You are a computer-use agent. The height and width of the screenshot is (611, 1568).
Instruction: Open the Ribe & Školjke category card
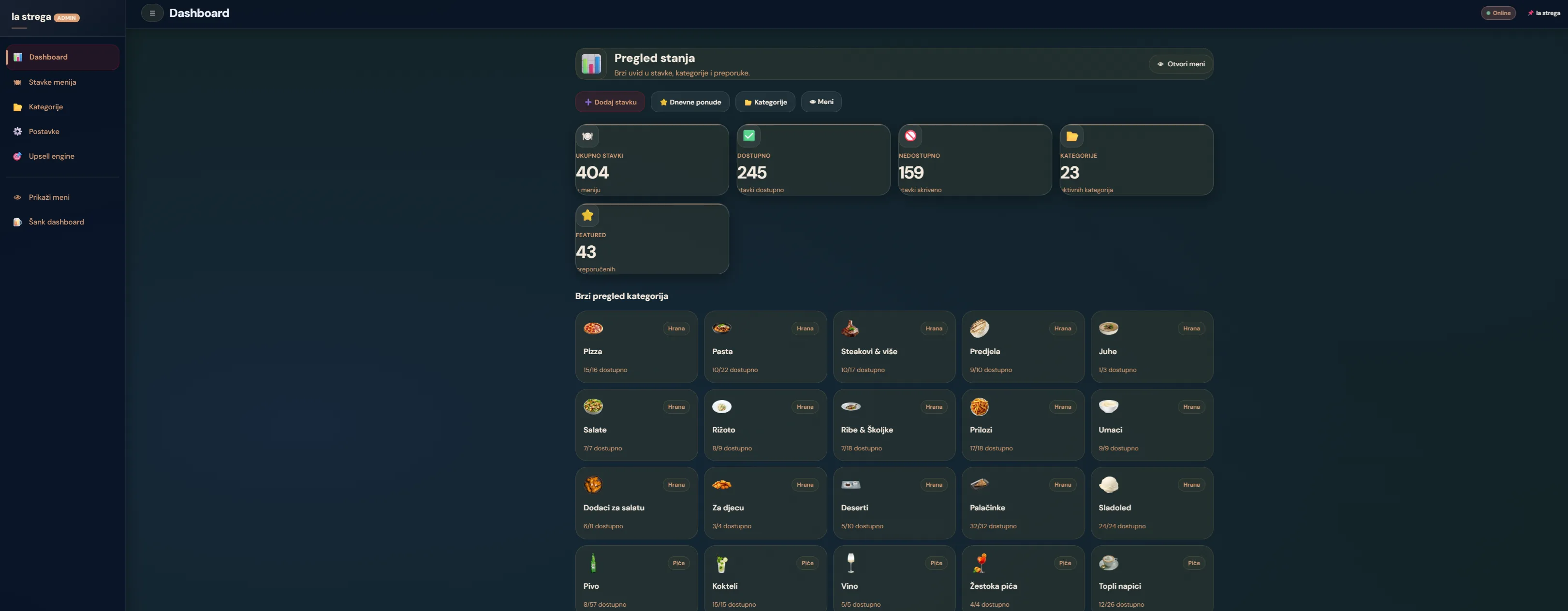pyautogui.click(x=894, y=425)
